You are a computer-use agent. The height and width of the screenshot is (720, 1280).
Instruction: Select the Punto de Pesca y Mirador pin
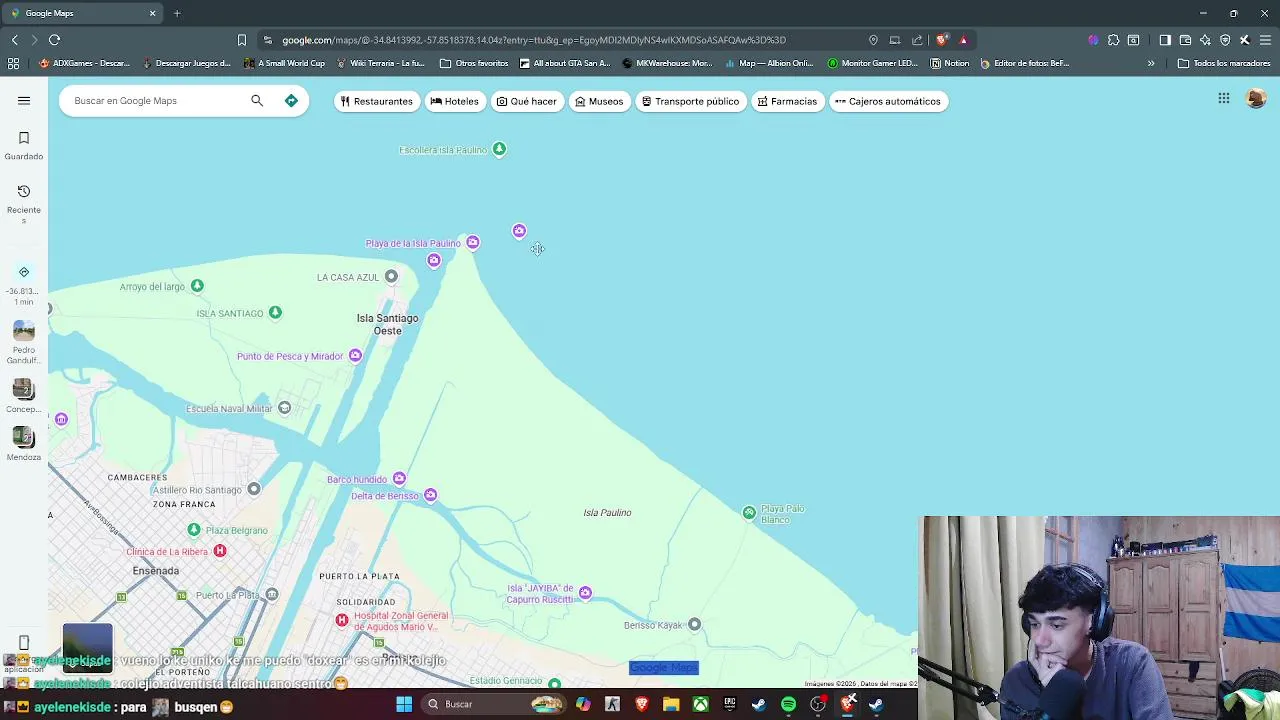click(355, 355)
